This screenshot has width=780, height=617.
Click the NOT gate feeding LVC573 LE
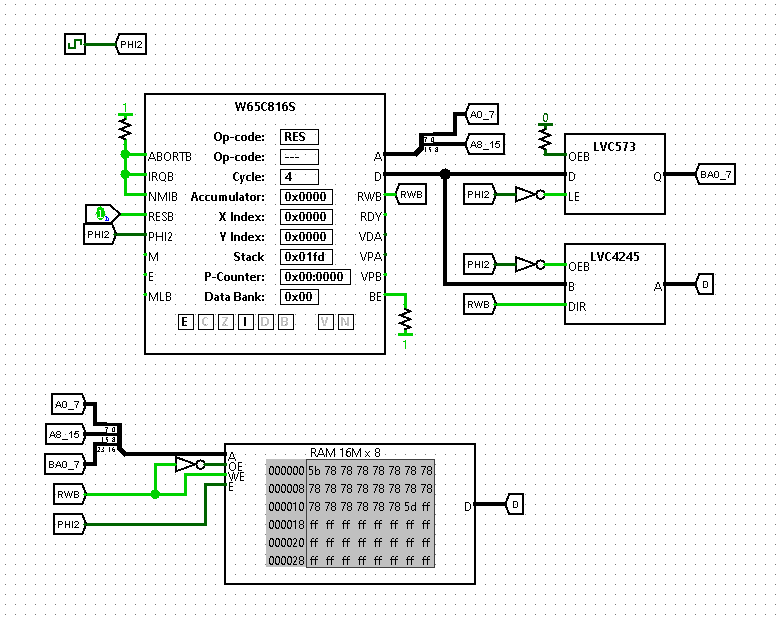(530, 195)
